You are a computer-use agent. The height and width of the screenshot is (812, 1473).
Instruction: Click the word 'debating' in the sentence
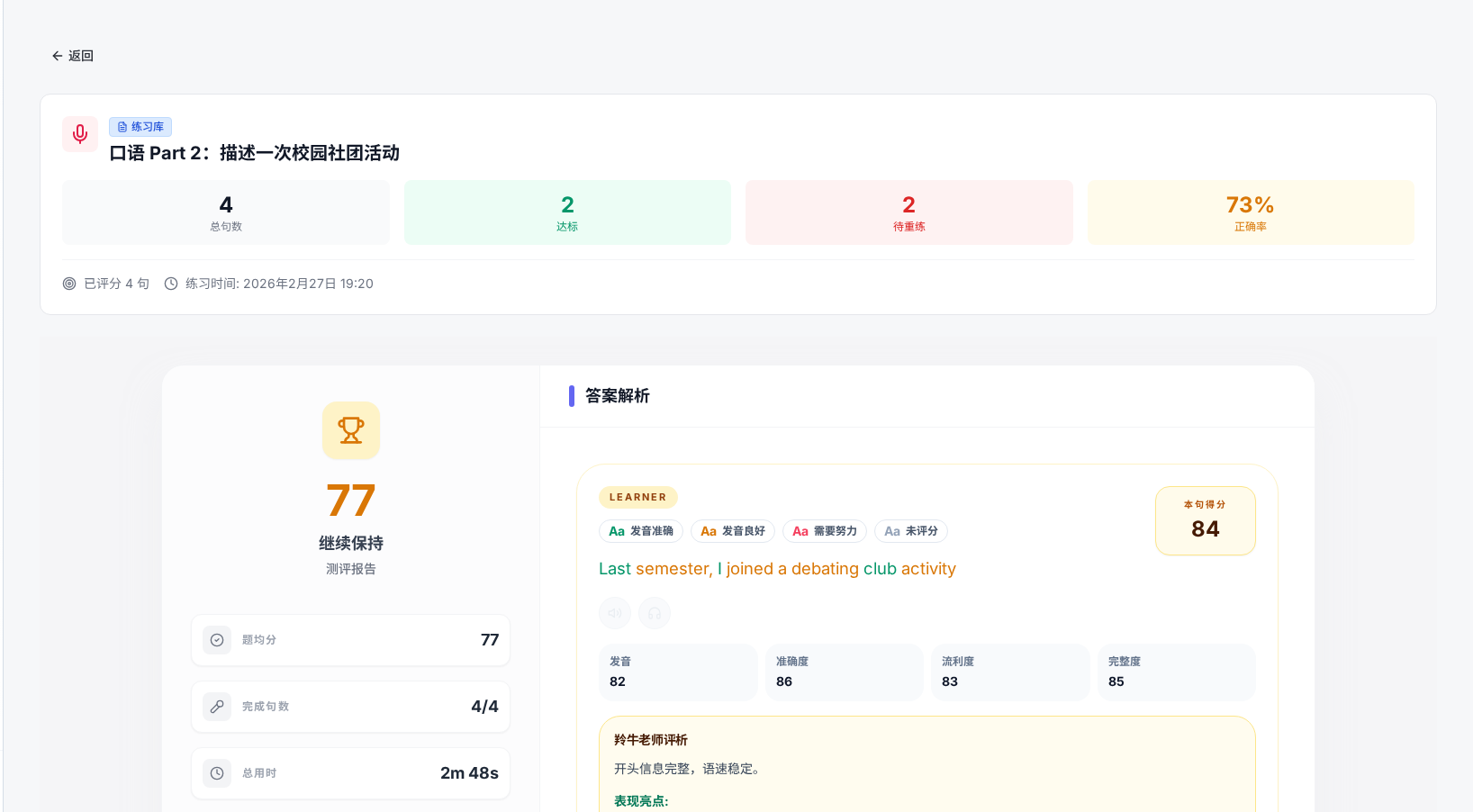[826, 569]
